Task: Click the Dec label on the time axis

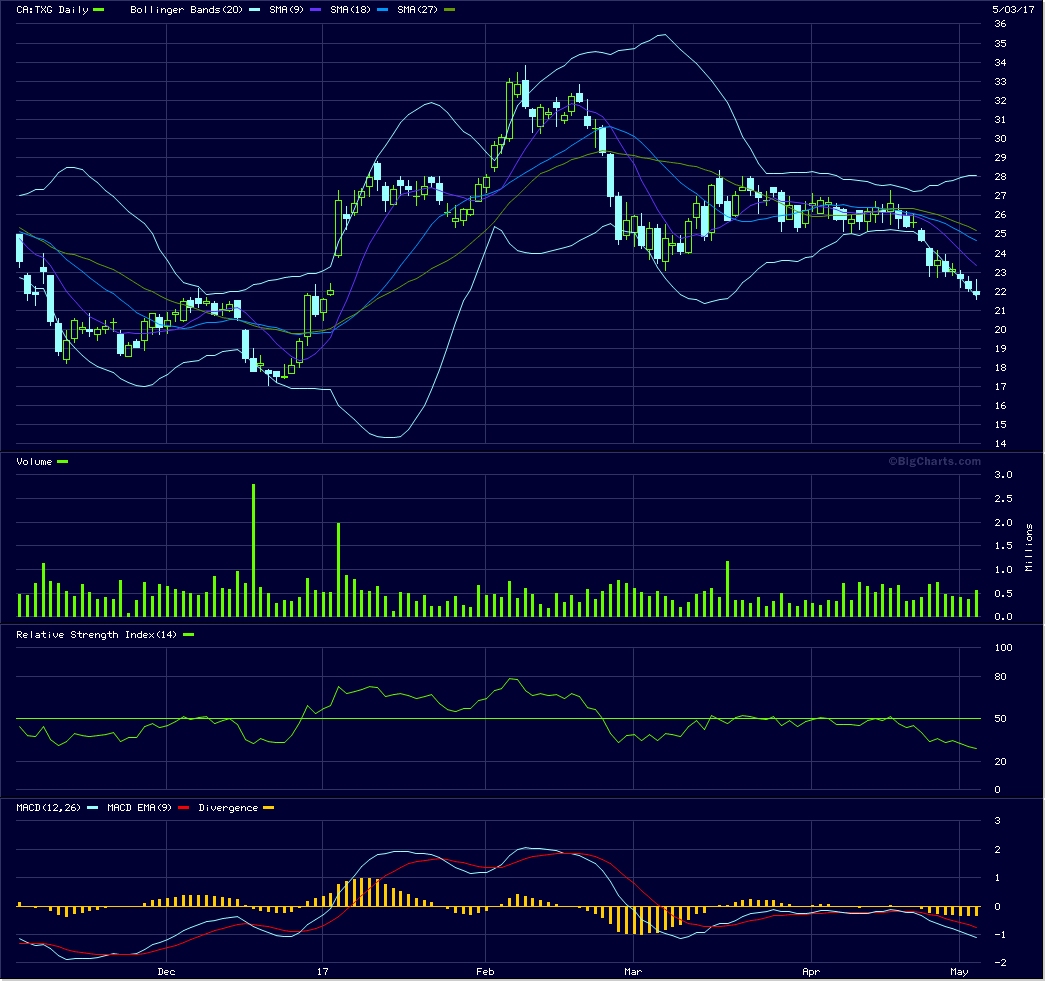Action: (166, 971)
